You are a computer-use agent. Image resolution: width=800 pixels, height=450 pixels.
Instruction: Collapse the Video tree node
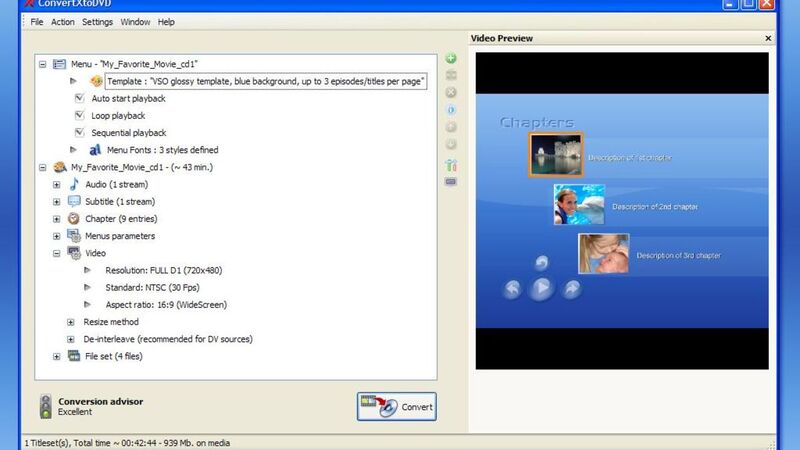(x=57, y=253)
